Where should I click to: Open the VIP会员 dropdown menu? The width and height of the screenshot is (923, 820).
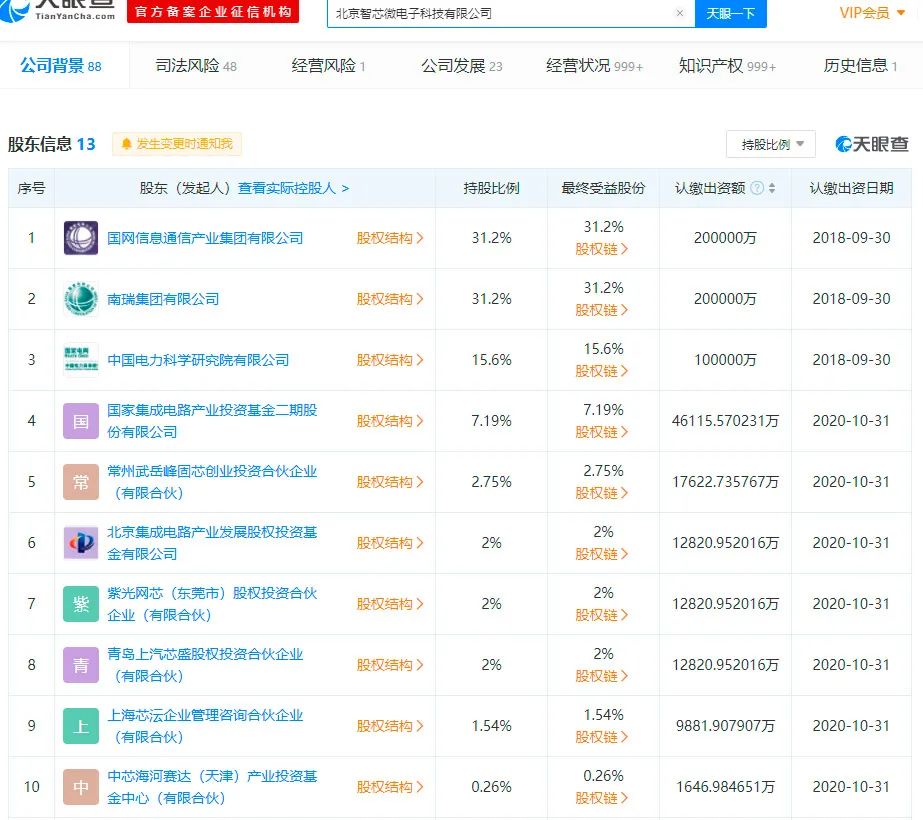click(872, 13)
